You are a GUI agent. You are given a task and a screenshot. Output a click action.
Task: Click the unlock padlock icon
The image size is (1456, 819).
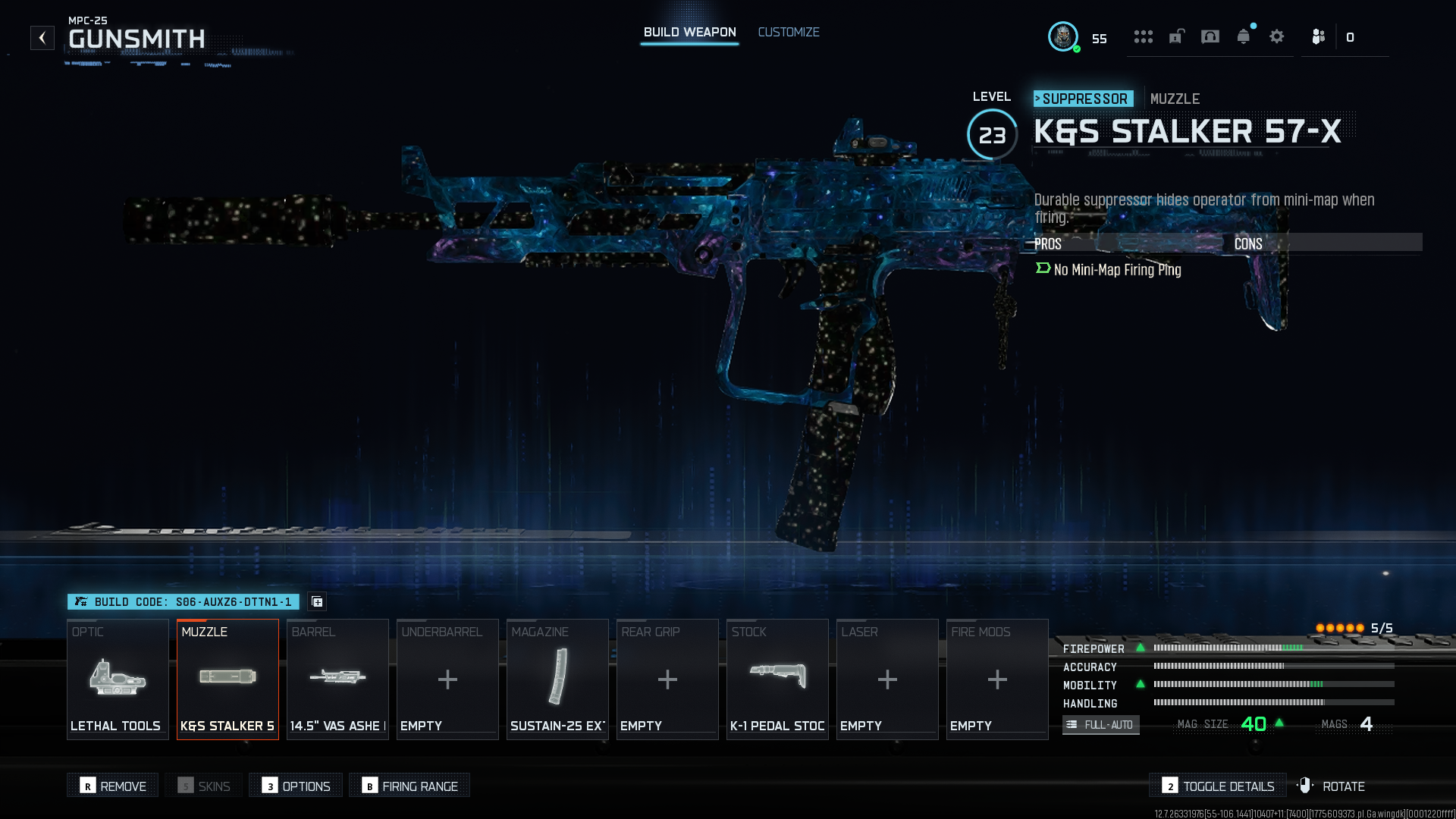point(1176,36)
